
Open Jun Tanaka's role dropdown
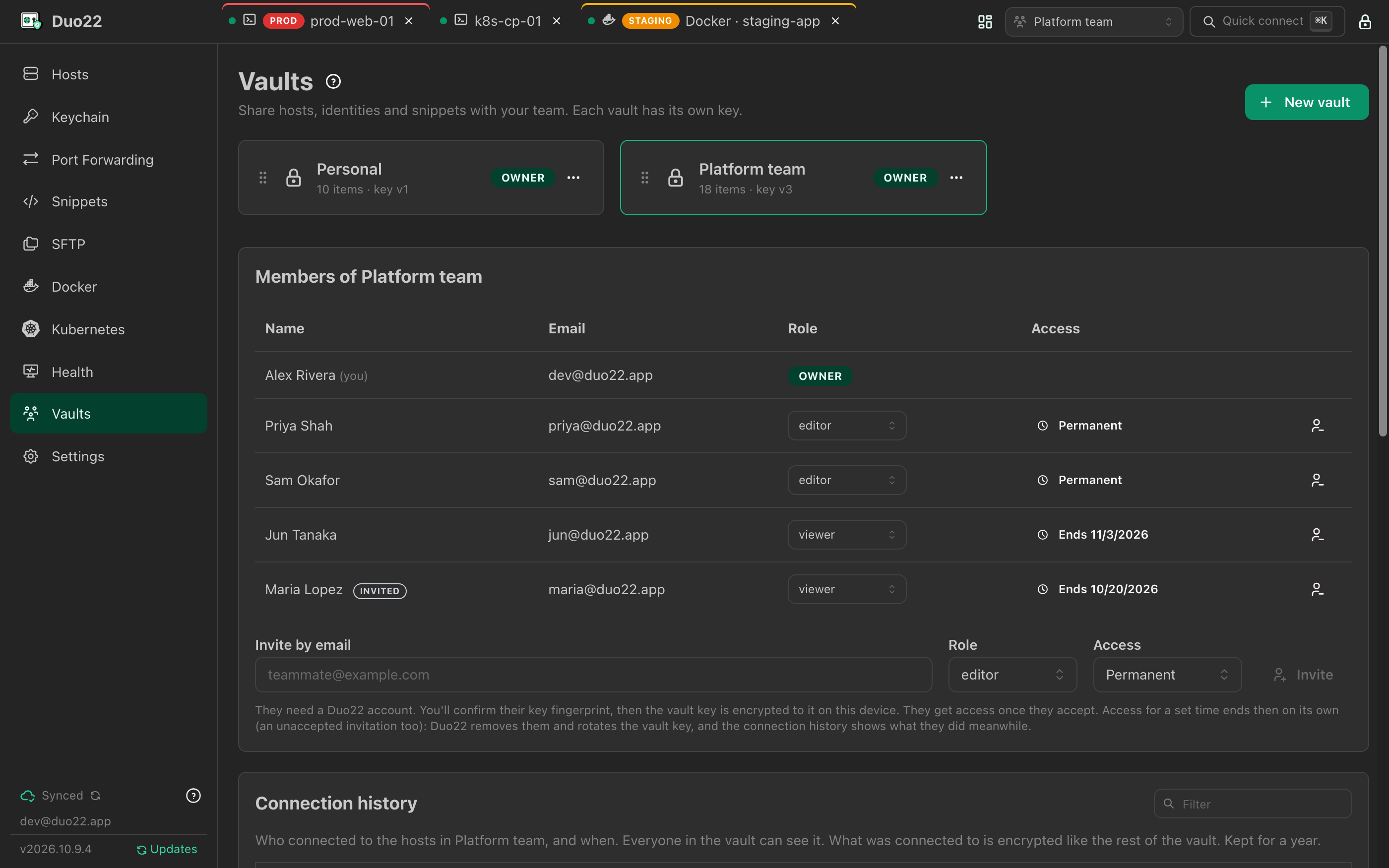pos(847,535)
